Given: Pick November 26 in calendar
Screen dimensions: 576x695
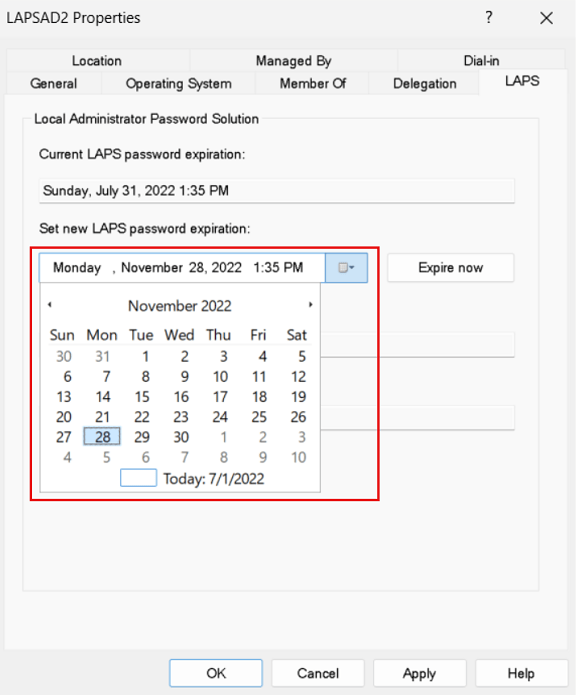Looking at the screenshot, I should point(298,417).
